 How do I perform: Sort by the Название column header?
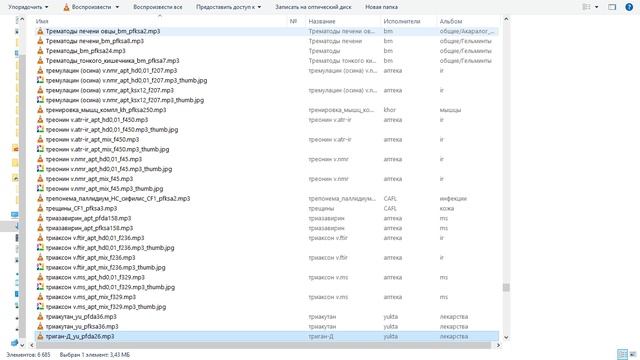pyautogui.click(x=322, y=21)
